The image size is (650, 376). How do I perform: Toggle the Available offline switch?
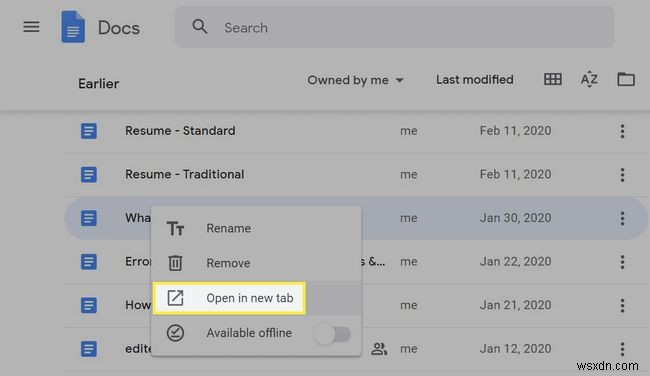332,334
